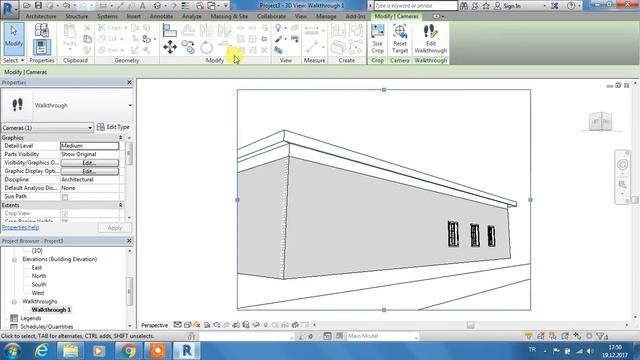Click the selection Filter icon in status bar

[601, 336]
